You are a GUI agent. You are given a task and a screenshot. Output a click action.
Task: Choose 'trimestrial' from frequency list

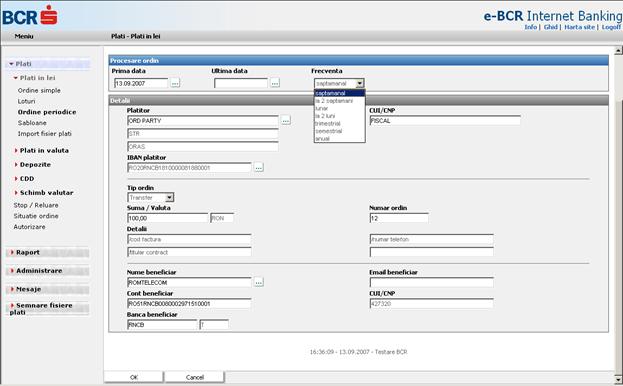pyautogui.click(x=328, y=124)
